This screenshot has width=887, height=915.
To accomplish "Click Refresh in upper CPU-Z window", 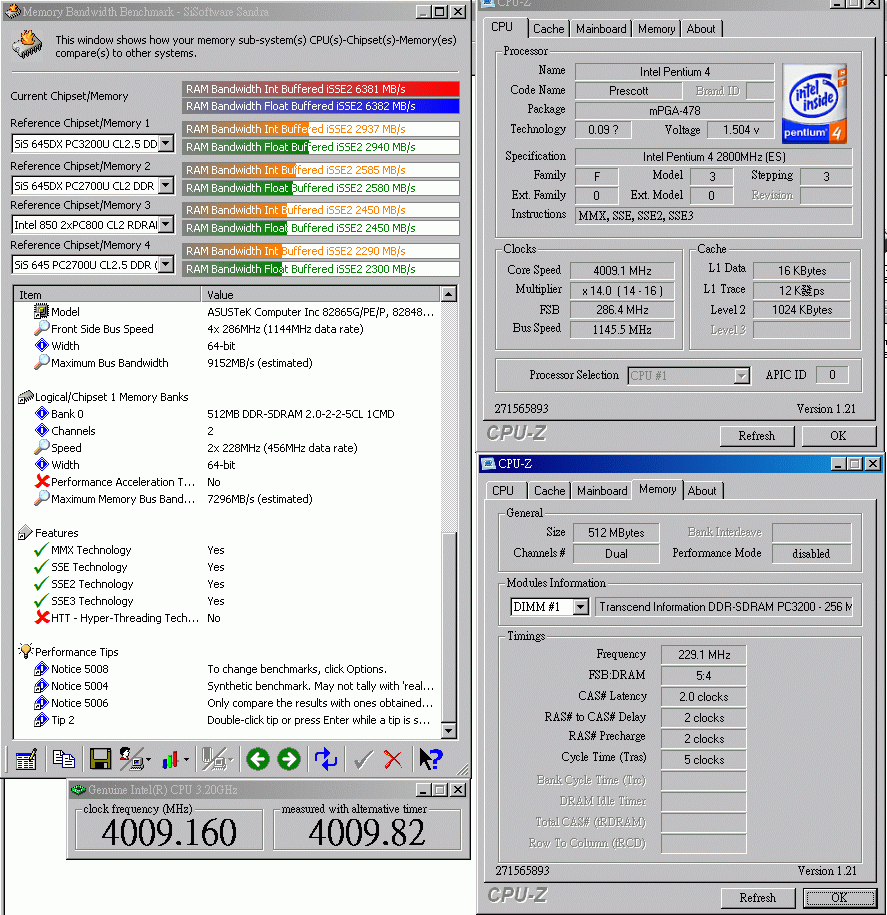I will pyautogui.click(x=757, y=436).
